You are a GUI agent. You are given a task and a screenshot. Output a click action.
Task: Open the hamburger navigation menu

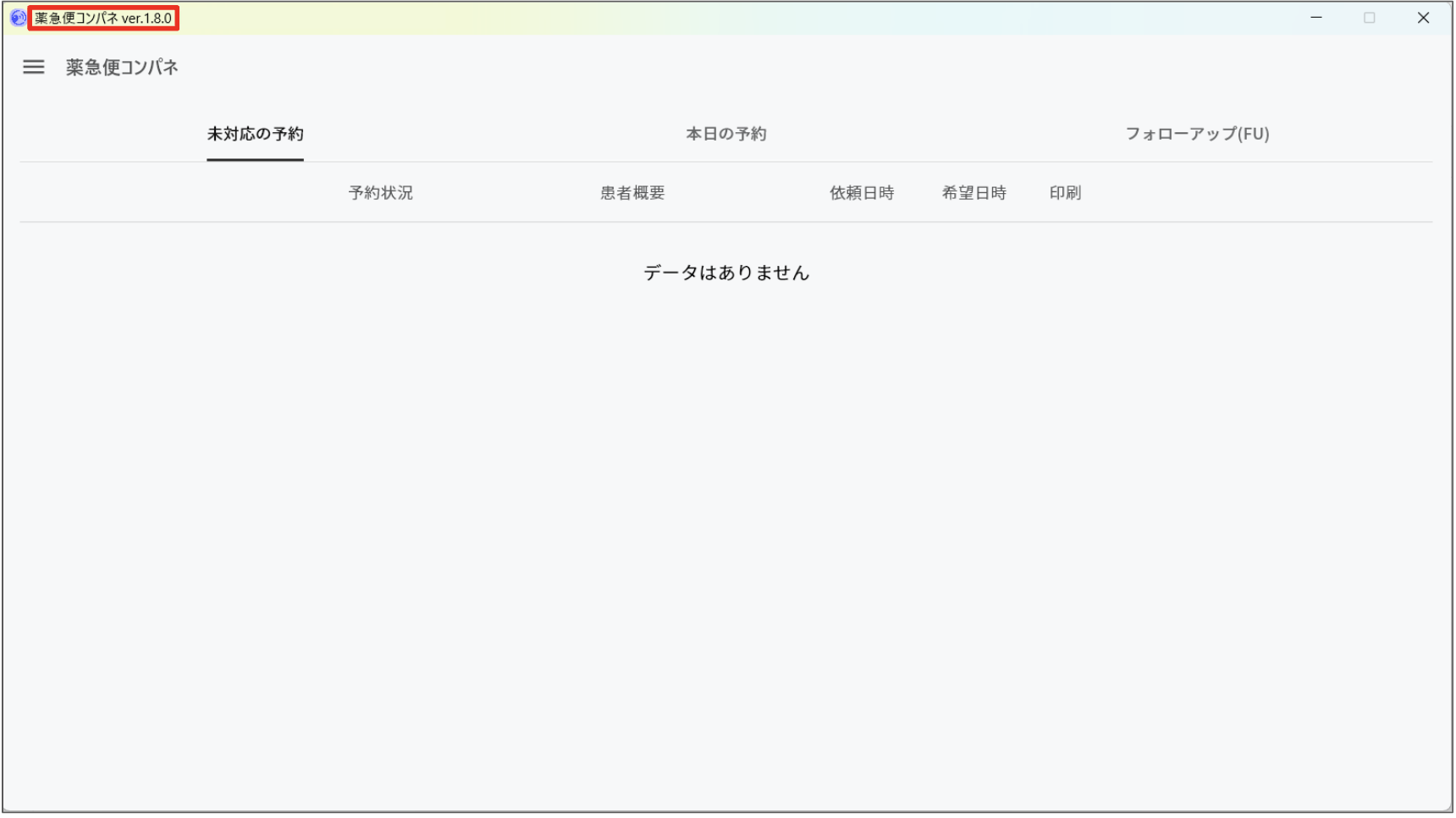coord(33,67)
